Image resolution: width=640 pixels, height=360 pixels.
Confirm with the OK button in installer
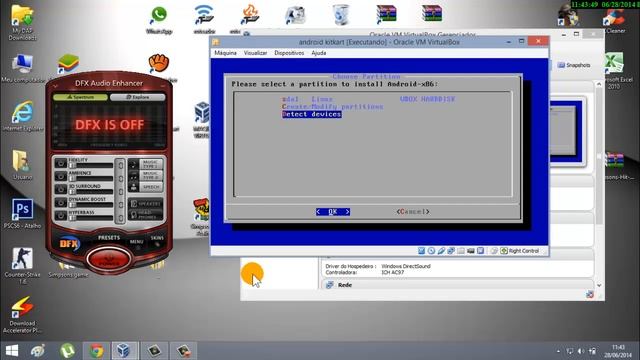333,211
